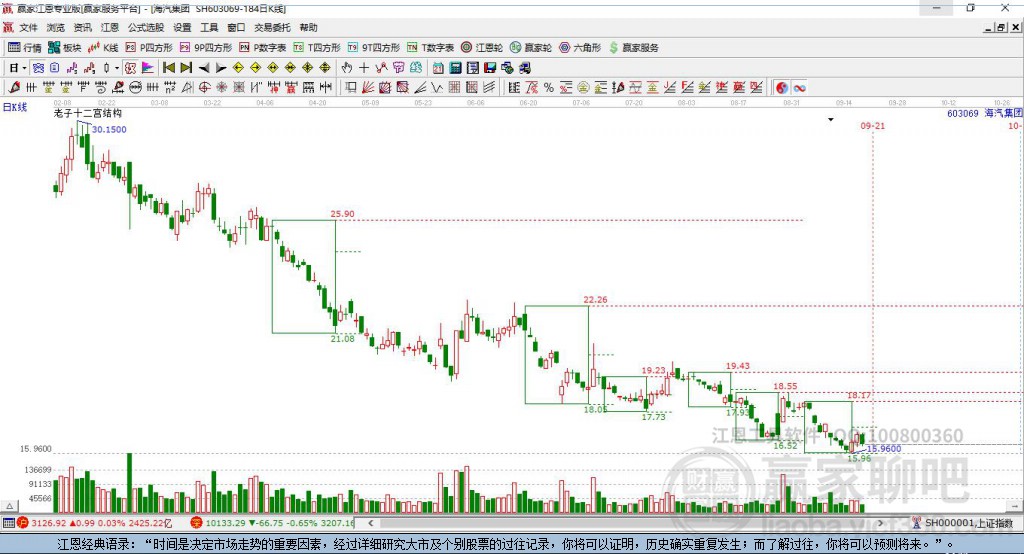
Task: Click the 深 index value 10133.29
Action: point(226,523)
